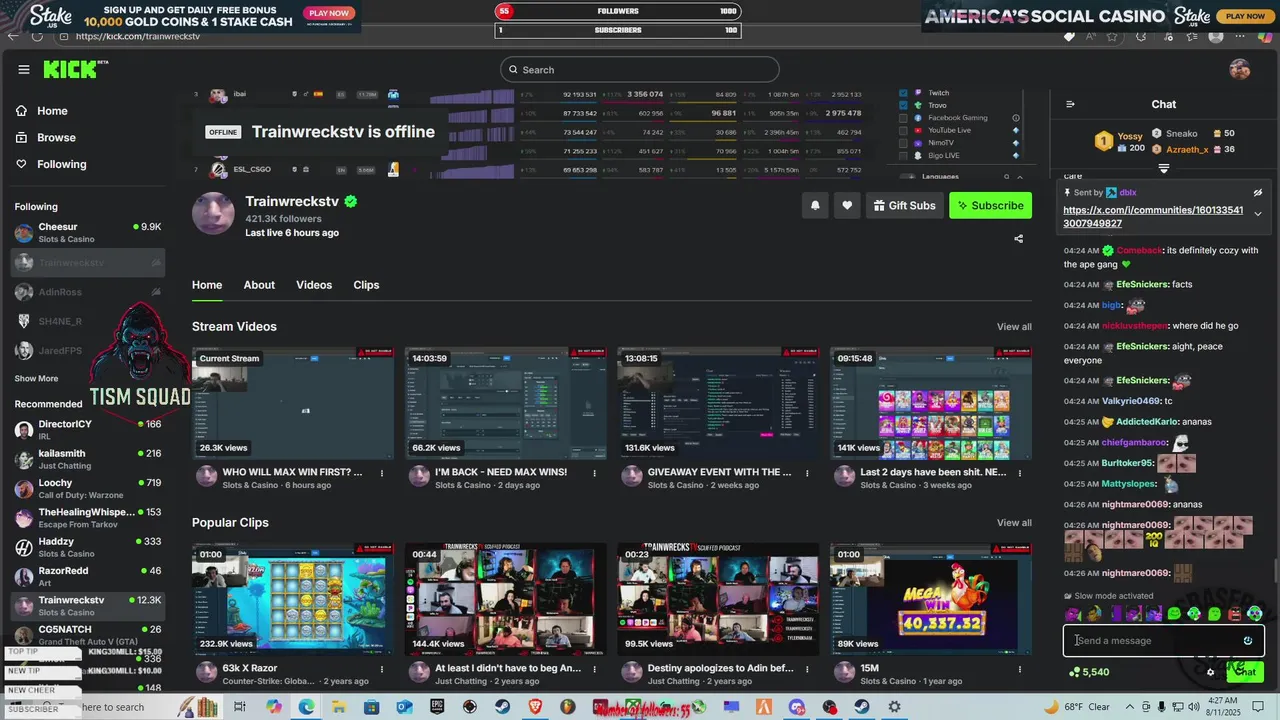
Task: Open options for WHO WILL MAX WIN FIRST video
Action: 381,473
